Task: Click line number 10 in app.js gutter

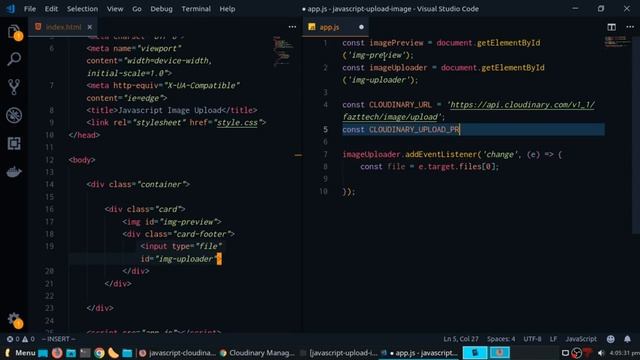Action: pos(323,191)
